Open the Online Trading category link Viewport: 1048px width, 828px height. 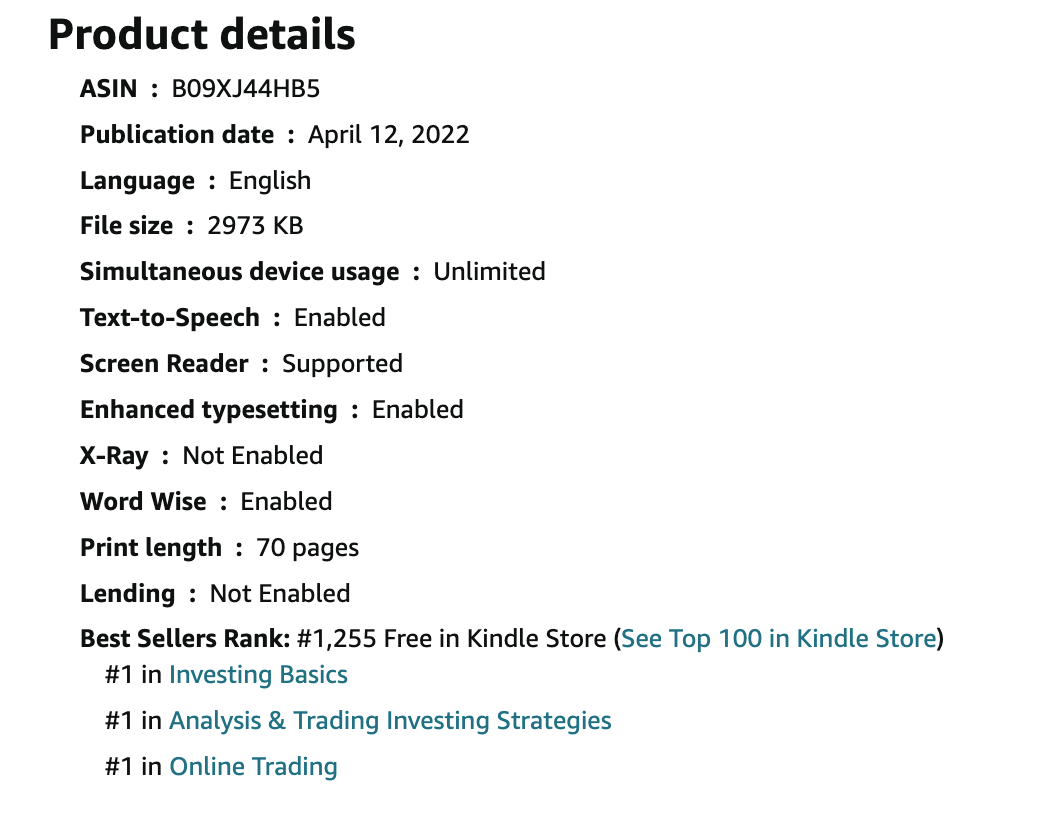click(253, 767)
